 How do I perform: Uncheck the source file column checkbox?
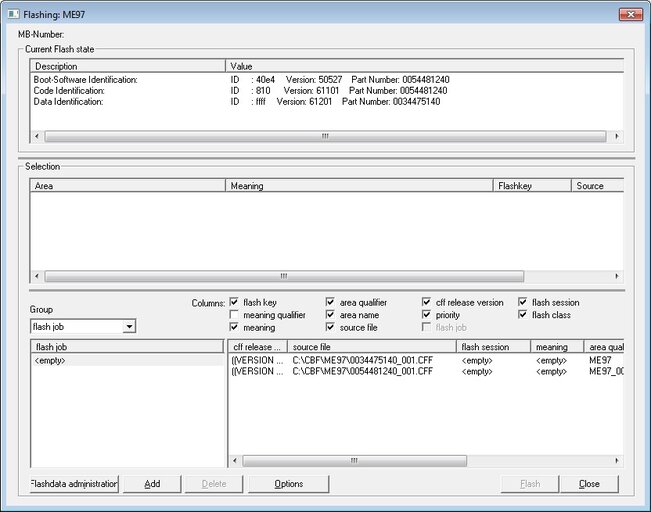click(331, 327)
